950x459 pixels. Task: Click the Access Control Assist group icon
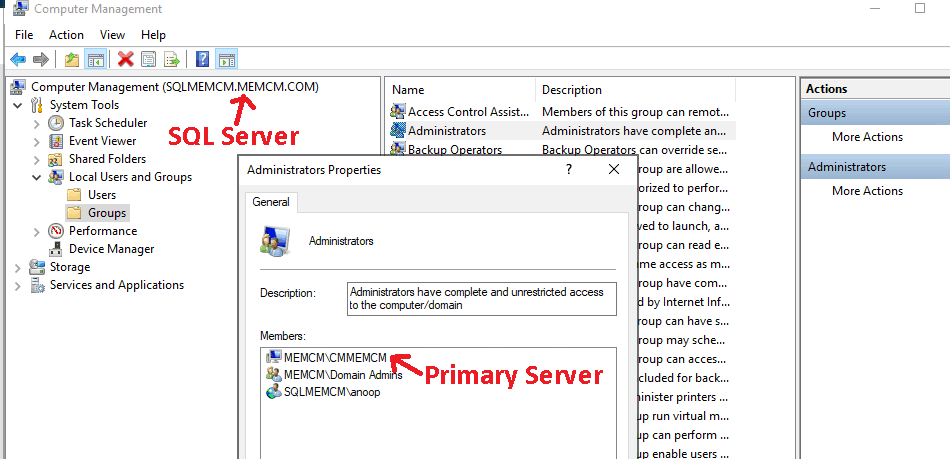point(397,111)
